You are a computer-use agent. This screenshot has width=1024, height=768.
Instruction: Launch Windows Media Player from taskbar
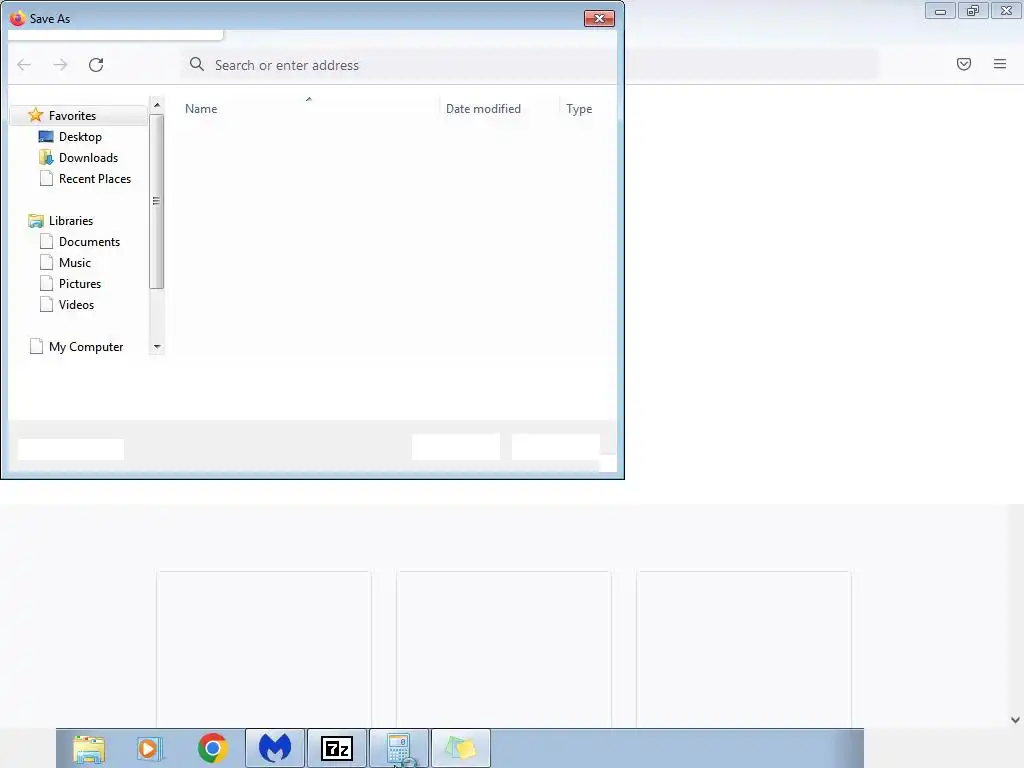coord(150,748)
